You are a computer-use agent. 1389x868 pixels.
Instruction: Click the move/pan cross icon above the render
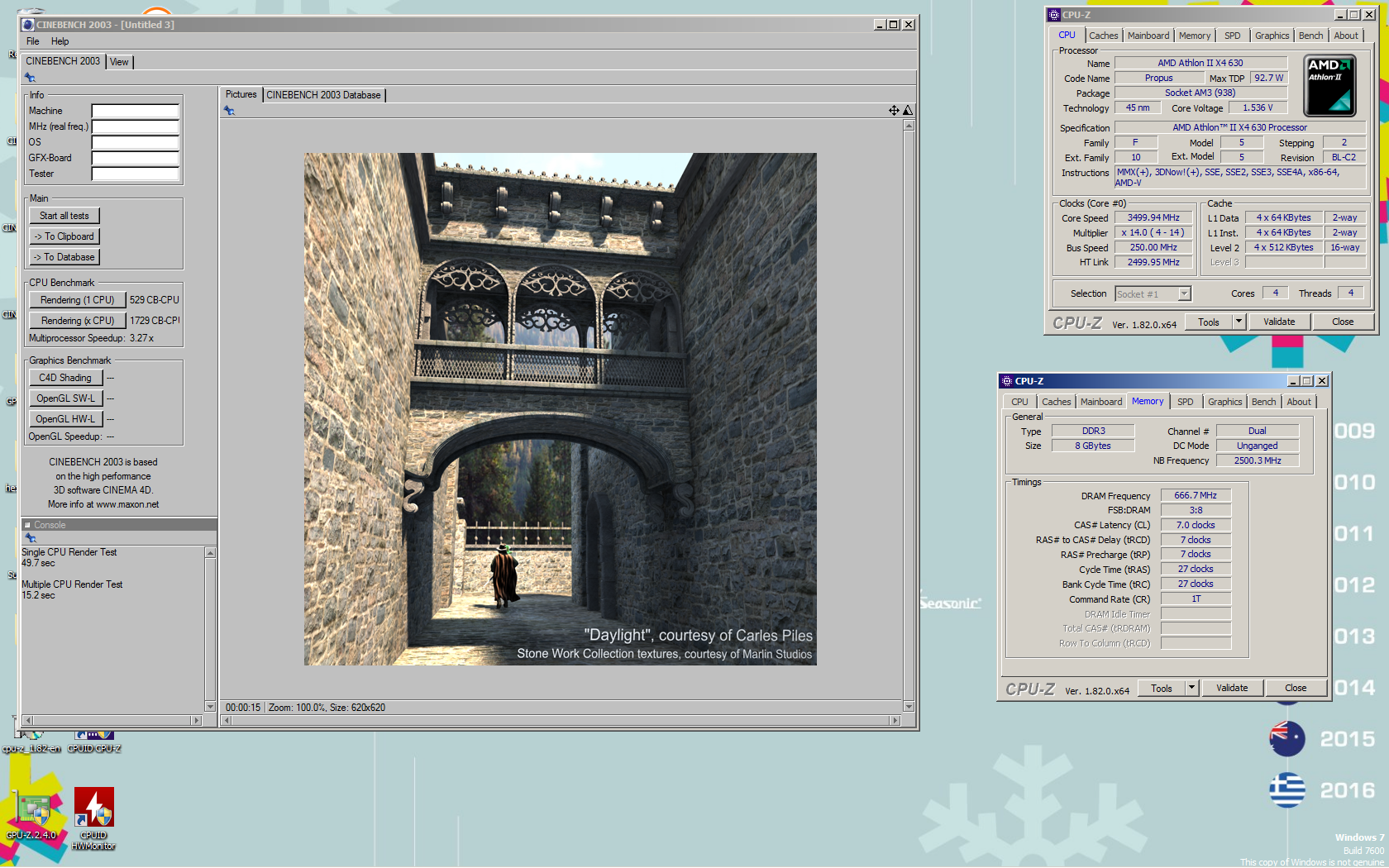tap(894, 111)
